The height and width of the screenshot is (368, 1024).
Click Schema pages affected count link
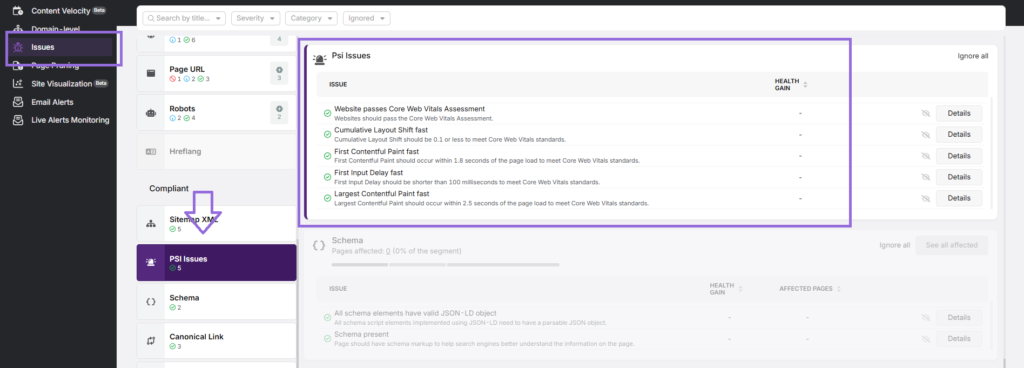pos(387,251)
